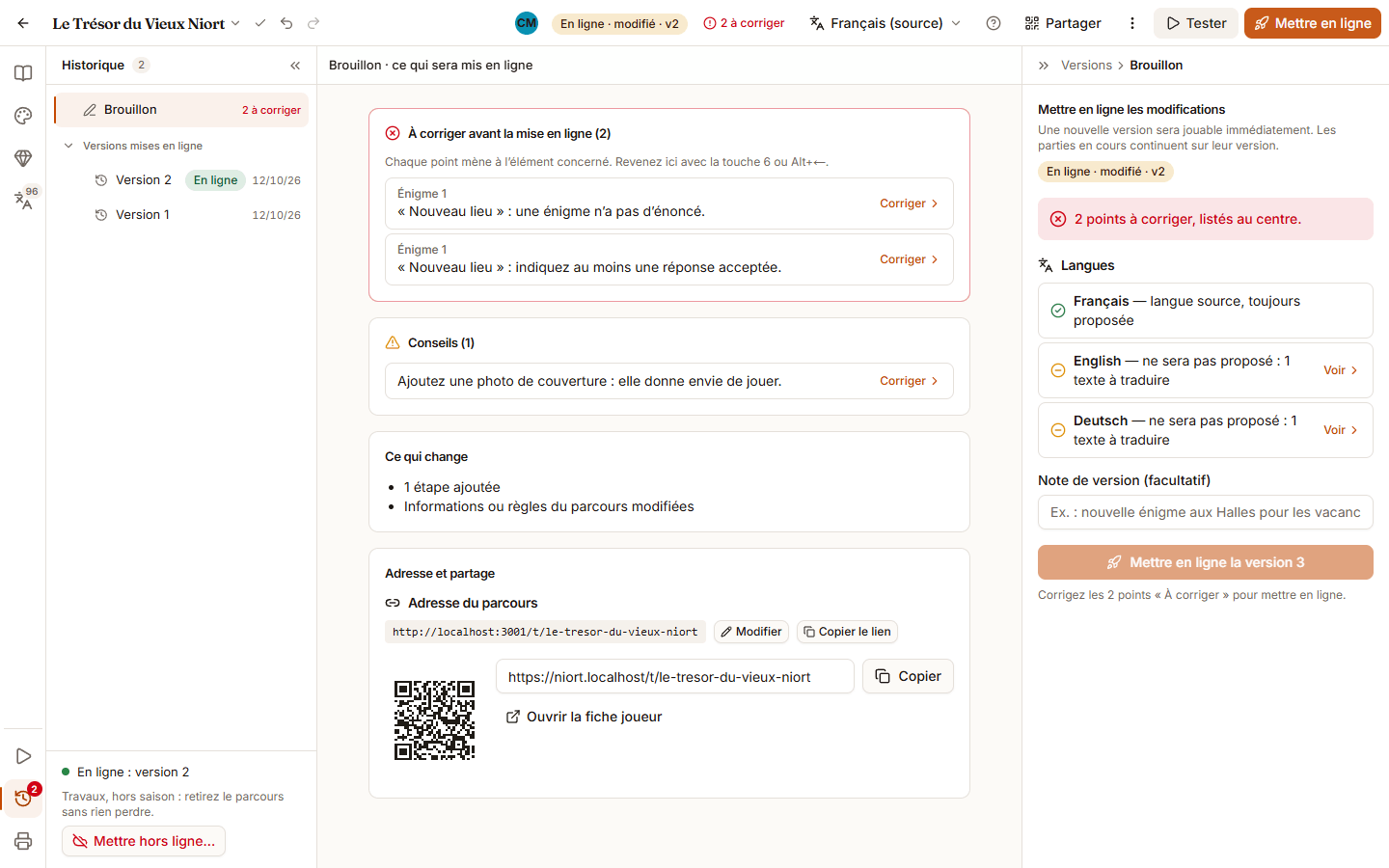
Task: Go back with the left arrow icon
Action: point(23,23)
